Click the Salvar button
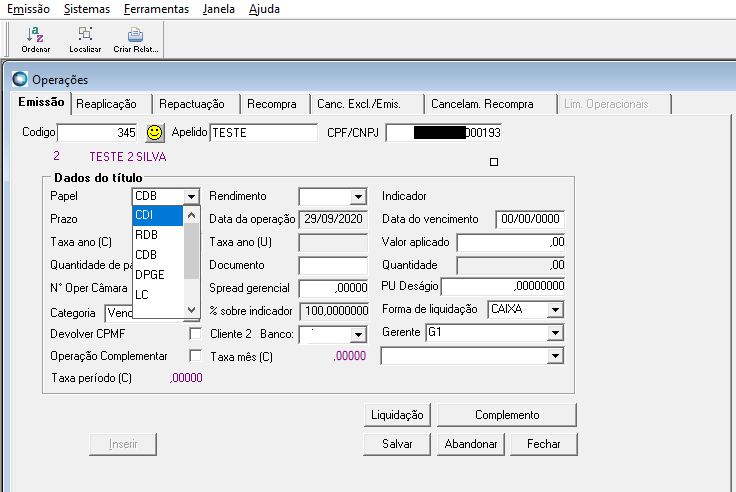Viewport: 736px width, 492px height. tap(397, 444)
